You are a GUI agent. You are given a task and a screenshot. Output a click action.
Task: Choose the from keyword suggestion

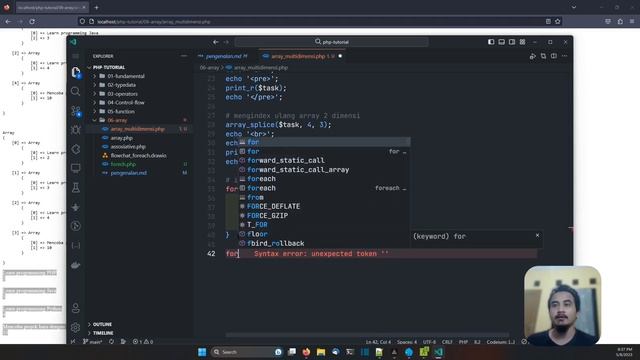324,197
